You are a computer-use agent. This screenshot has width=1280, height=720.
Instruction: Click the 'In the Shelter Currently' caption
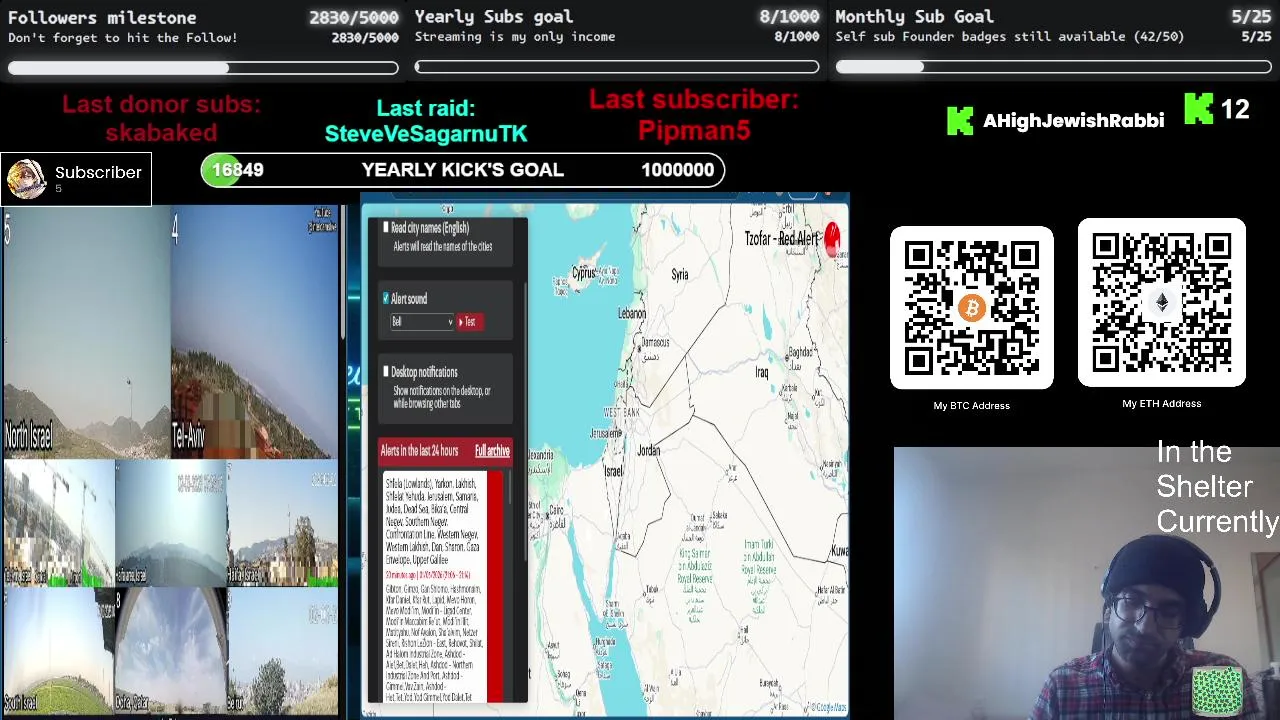(1217, 487)
